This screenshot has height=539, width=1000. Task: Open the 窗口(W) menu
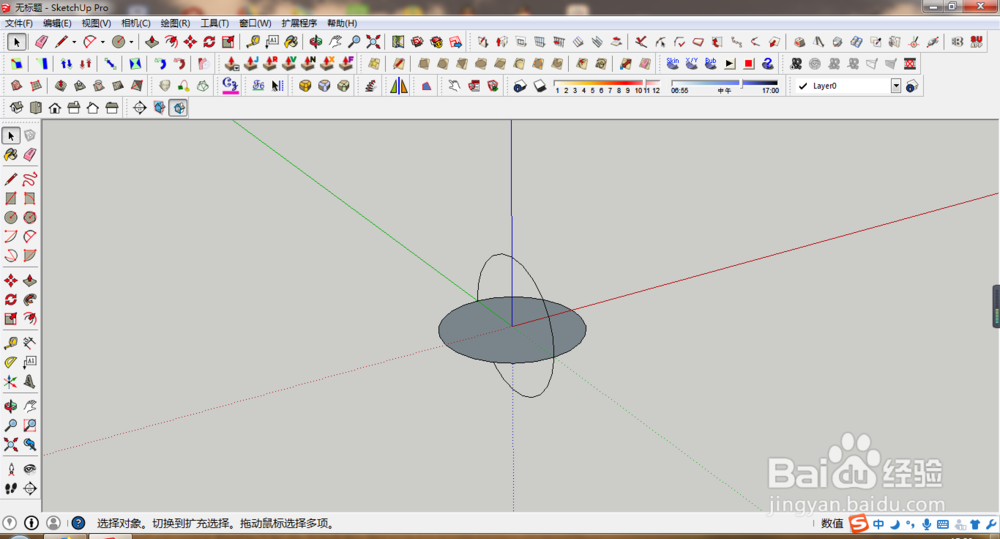(255, 23)
